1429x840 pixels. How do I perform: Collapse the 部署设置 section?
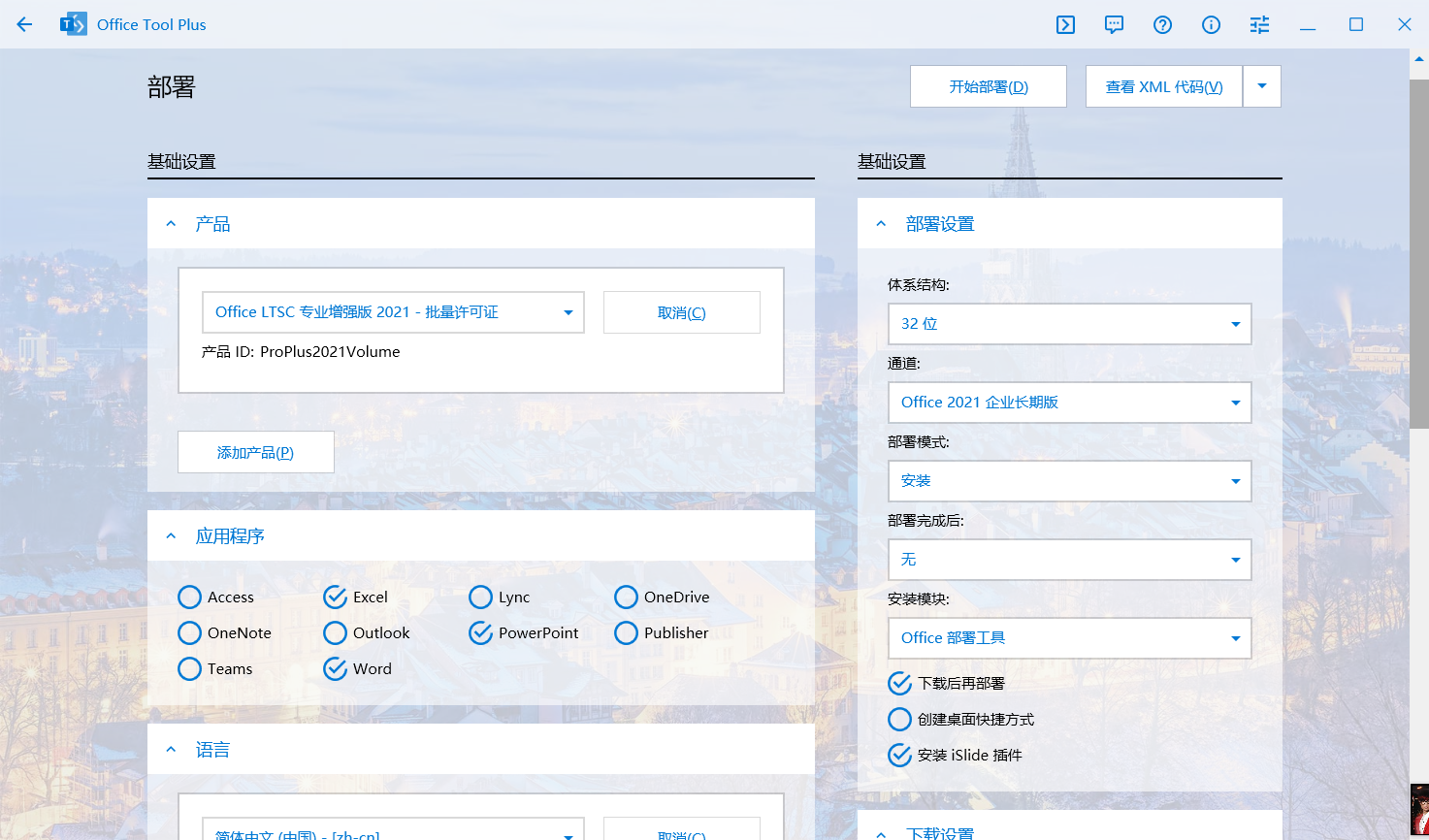(x=882, y=224)
